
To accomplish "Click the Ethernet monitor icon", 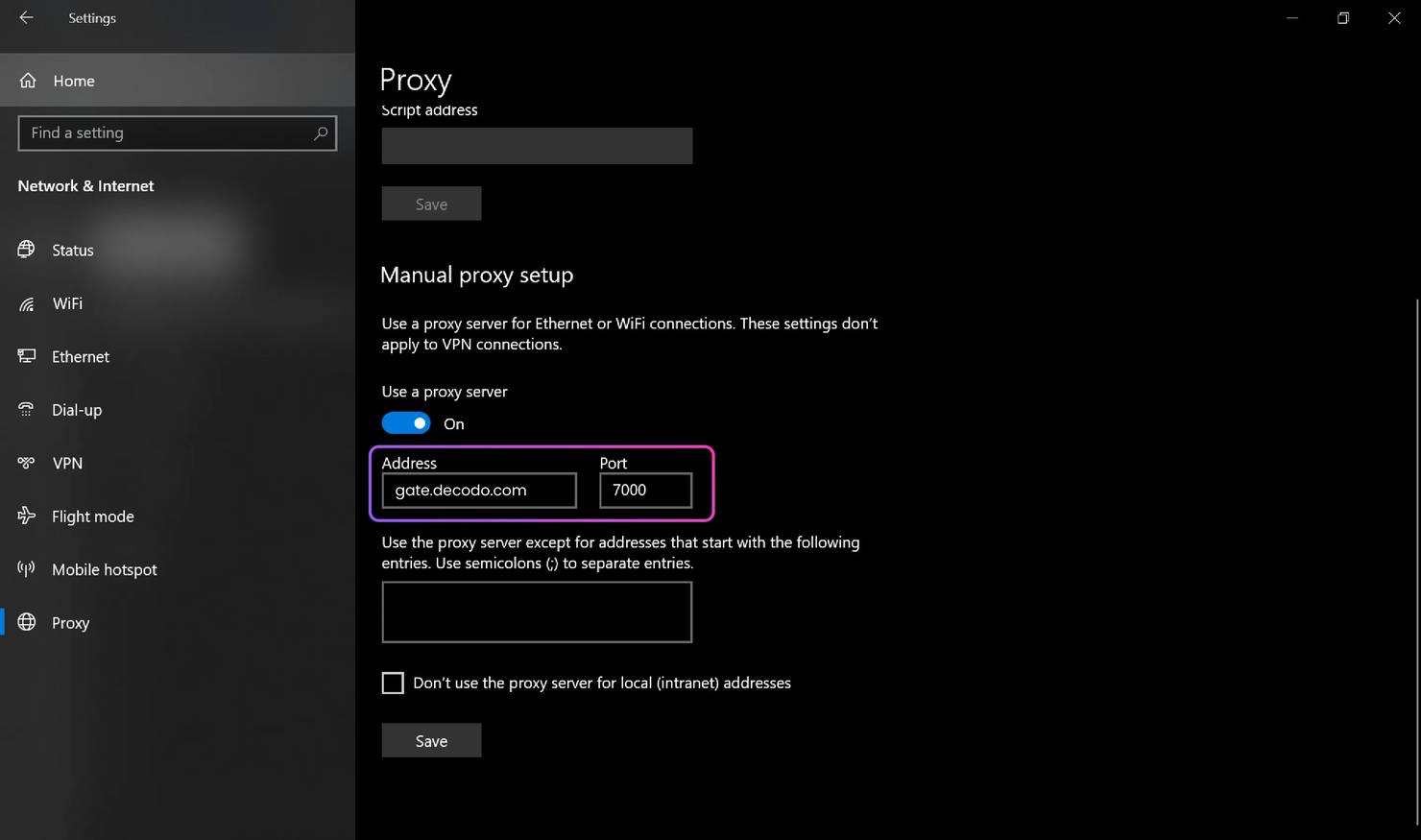I will (x=27, y=356).
